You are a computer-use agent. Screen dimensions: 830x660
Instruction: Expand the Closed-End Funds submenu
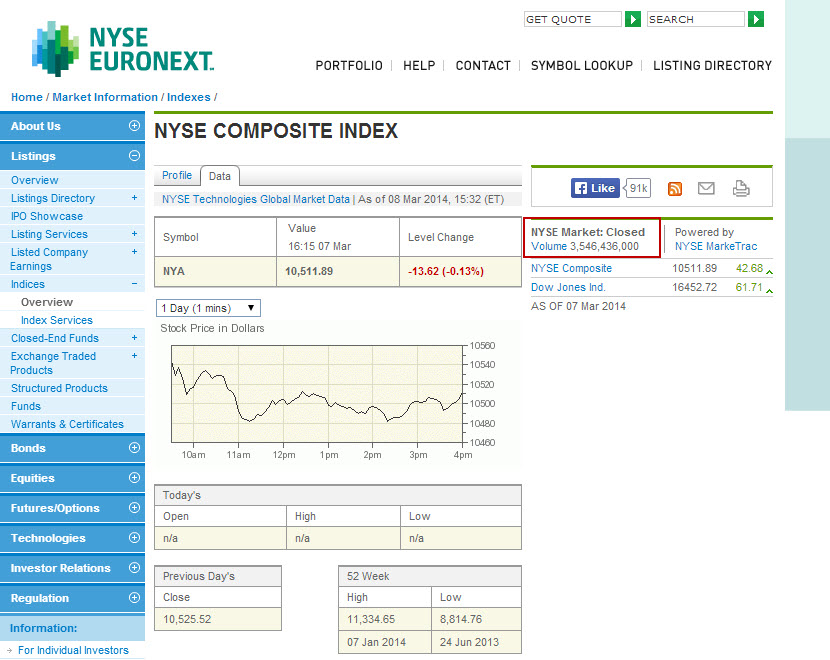134,338
